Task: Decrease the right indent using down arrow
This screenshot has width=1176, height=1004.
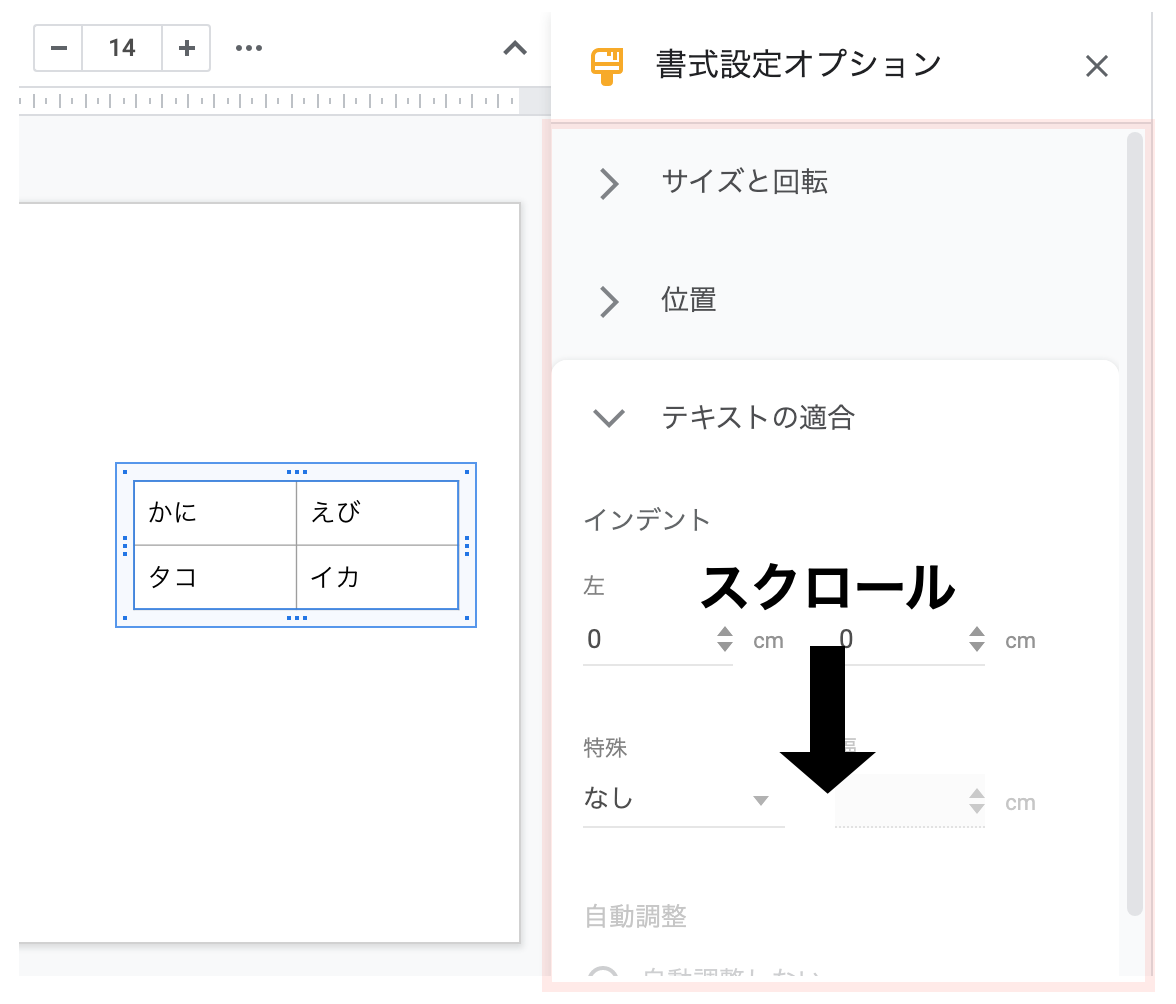Action: (x=976, y=646)
